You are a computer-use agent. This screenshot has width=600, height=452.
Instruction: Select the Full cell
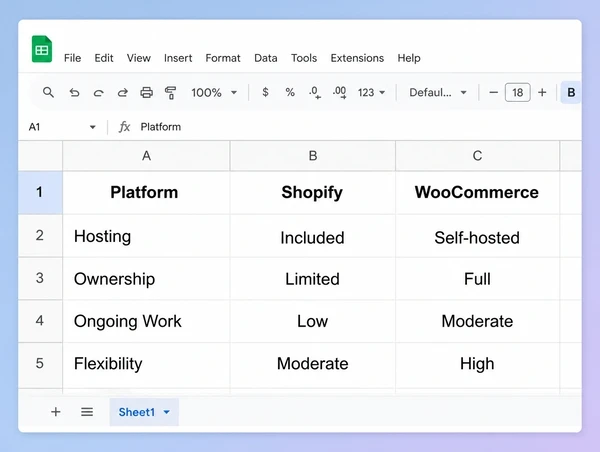coord(477,279)
